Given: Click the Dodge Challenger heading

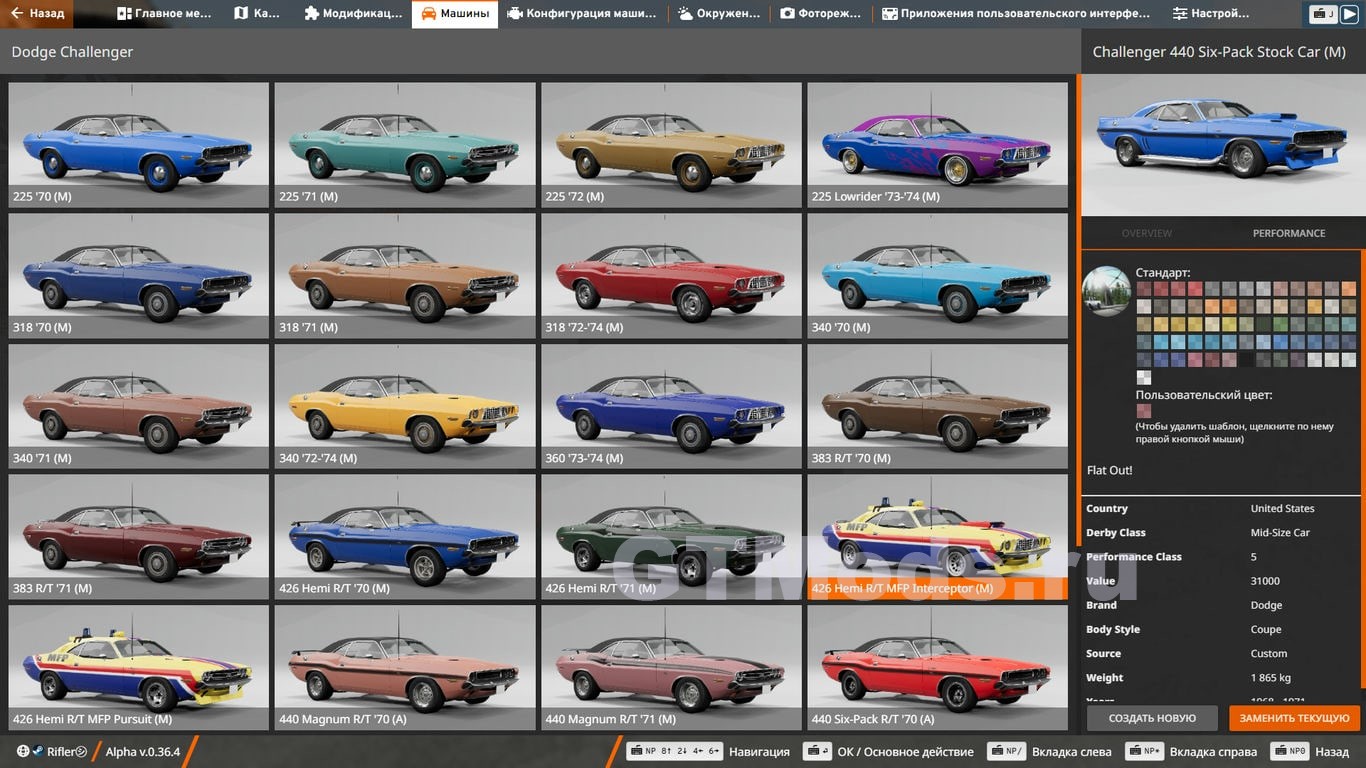Looking at the screenshot, I should point(72,52).
